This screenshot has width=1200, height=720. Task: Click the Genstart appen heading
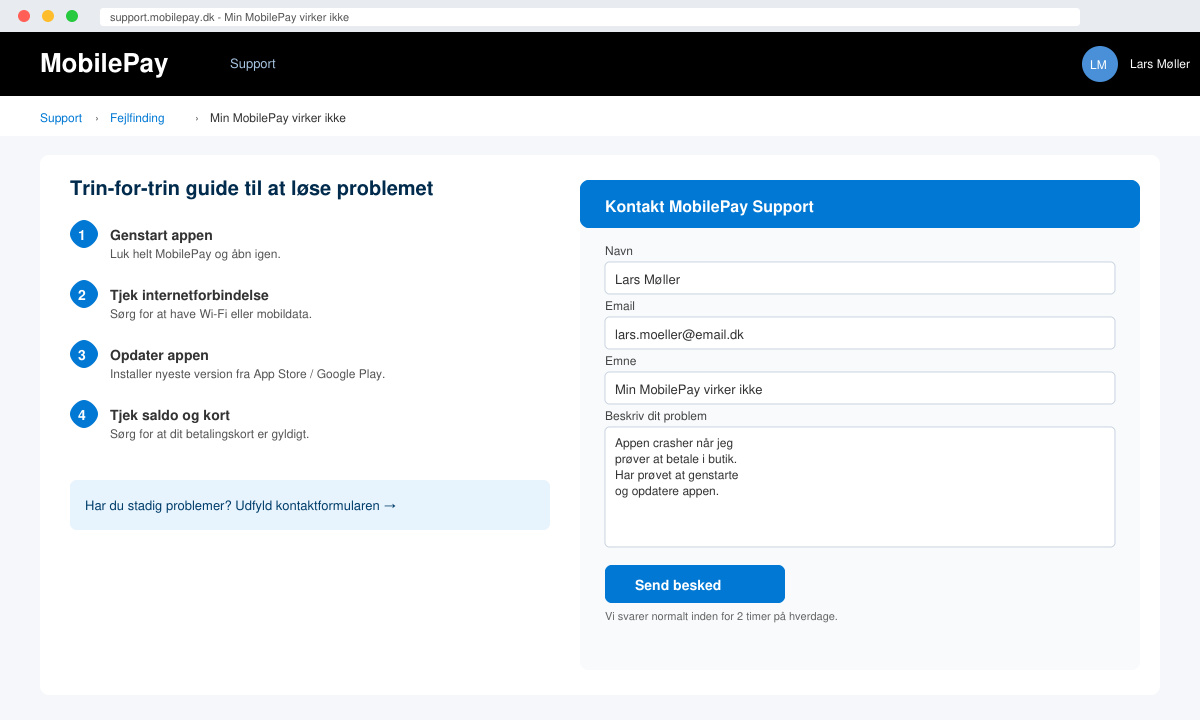pos(161,235)
